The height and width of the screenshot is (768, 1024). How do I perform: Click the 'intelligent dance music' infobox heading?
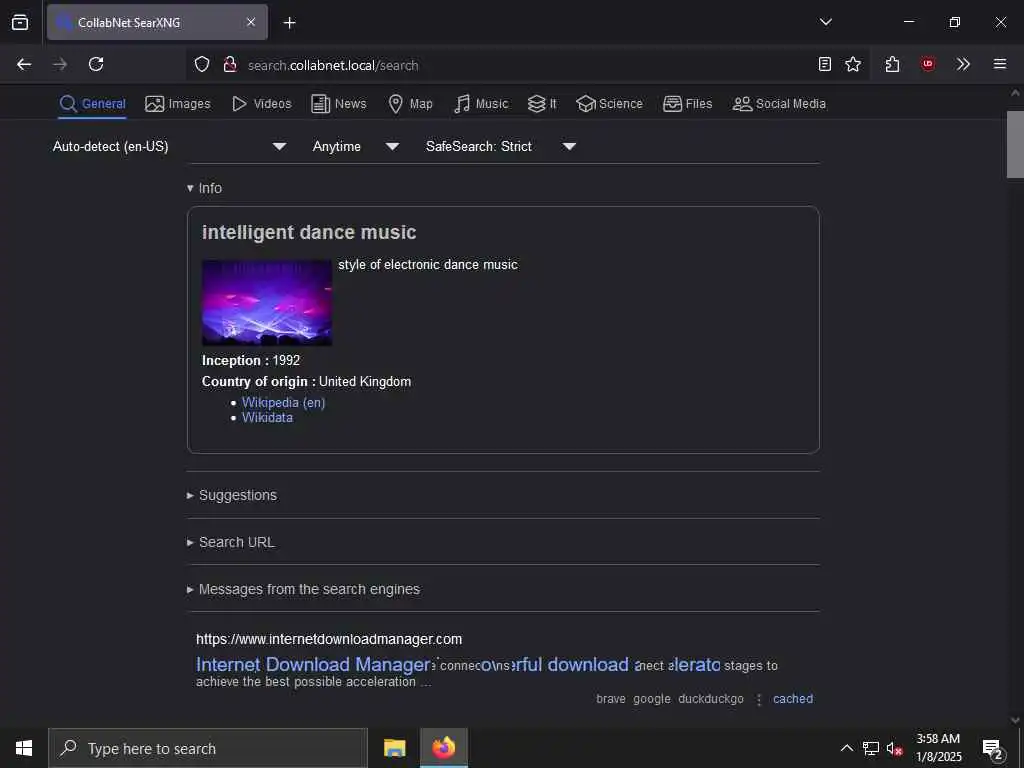[309, 232]
